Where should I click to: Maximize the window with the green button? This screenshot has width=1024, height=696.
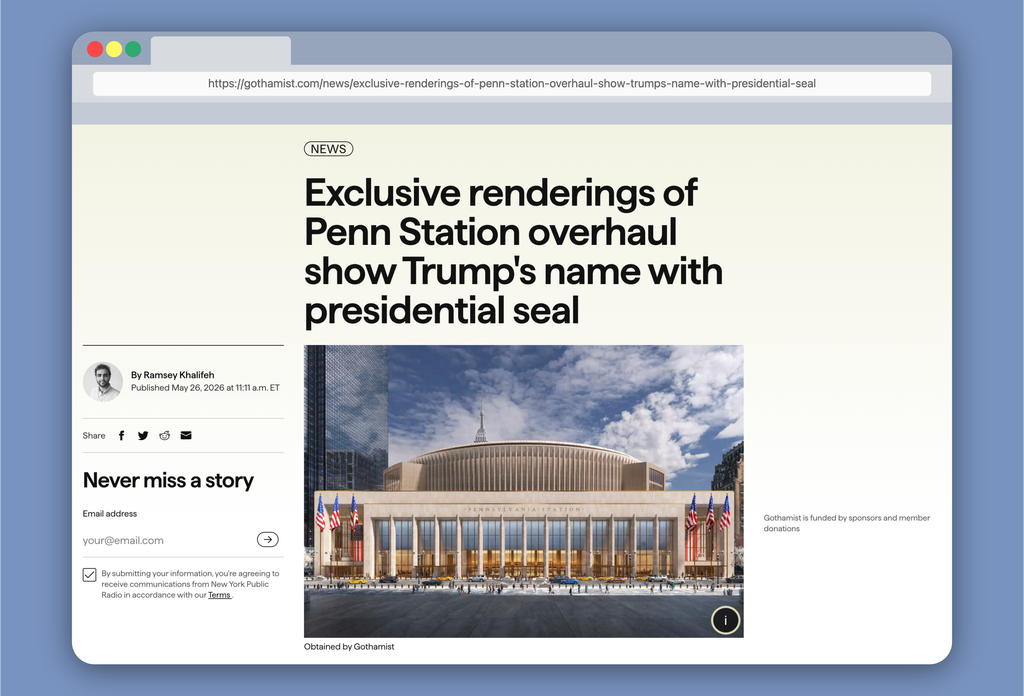pos(133,49)
